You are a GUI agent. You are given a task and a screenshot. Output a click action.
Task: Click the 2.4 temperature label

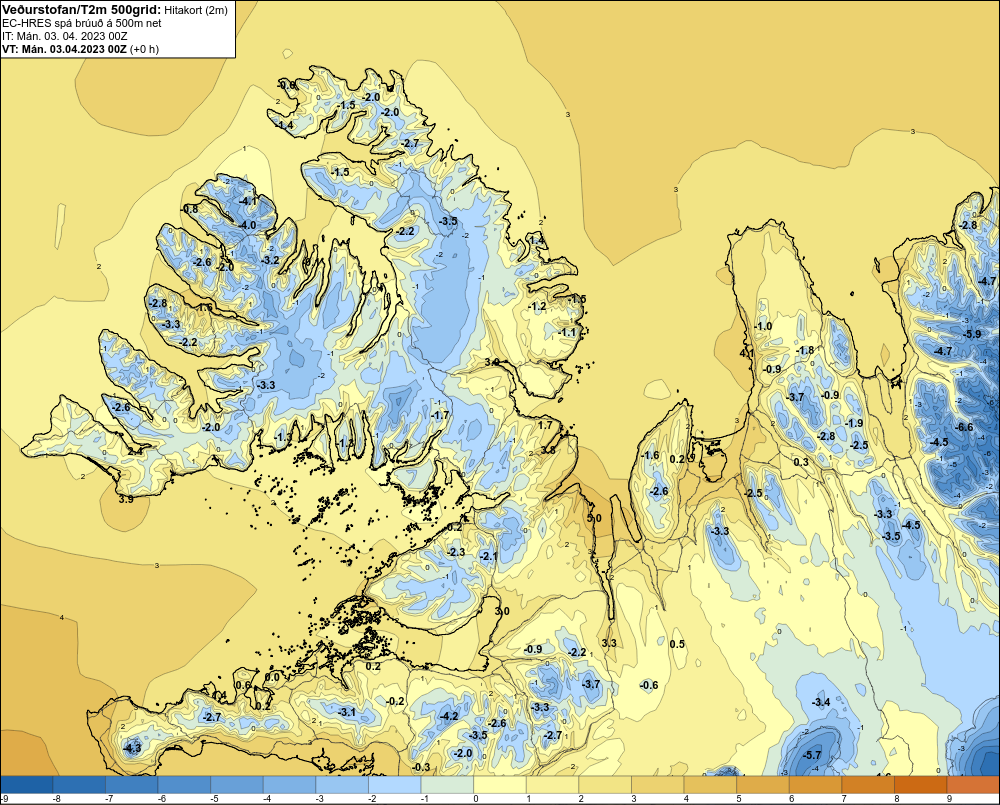click(135, 452)
